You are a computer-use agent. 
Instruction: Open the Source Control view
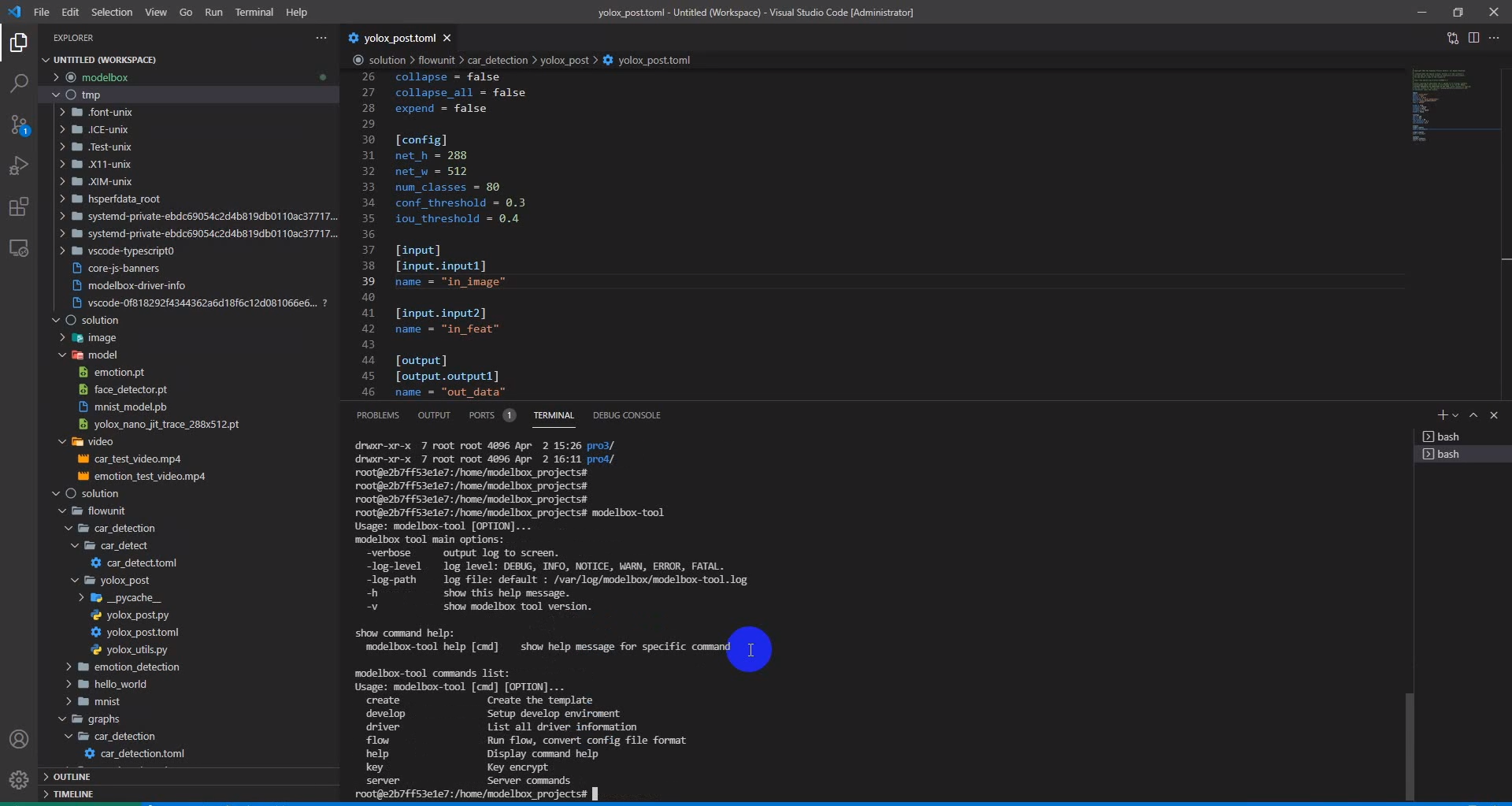point(19,124)
